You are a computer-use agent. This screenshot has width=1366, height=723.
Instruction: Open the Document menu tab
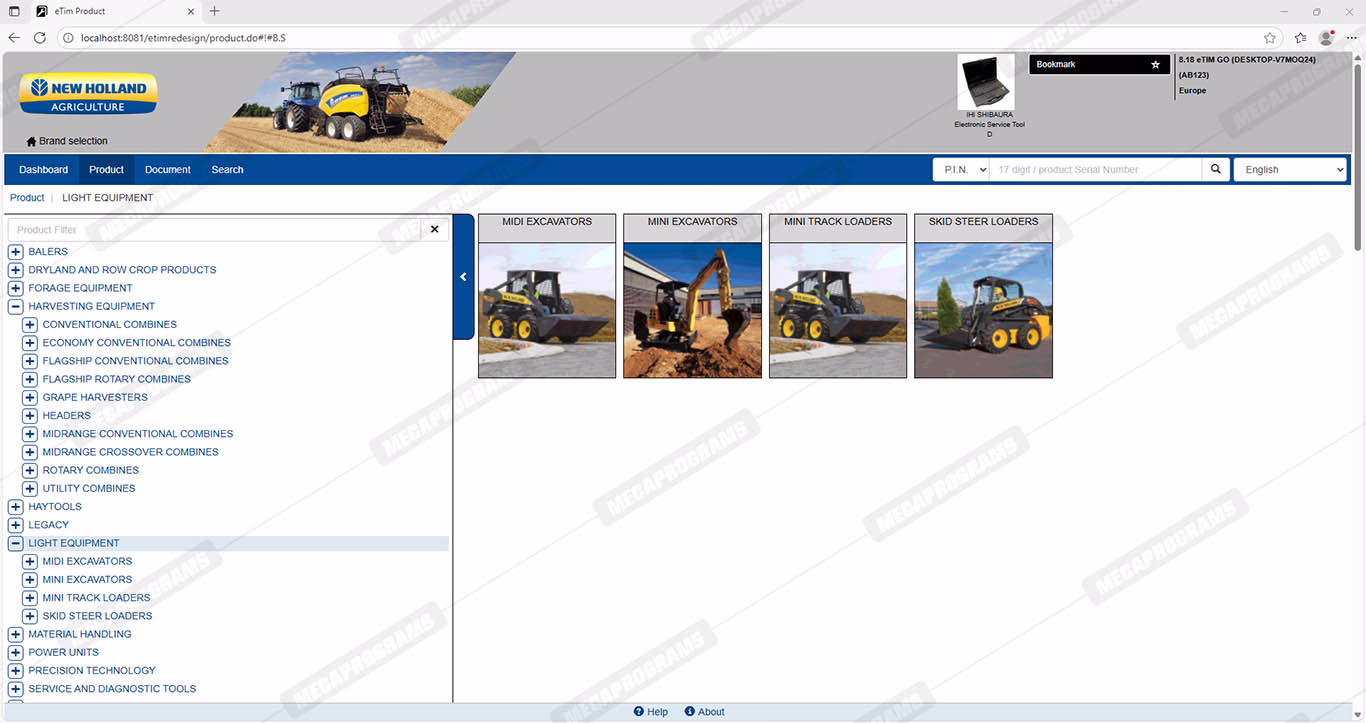(167, 170)
